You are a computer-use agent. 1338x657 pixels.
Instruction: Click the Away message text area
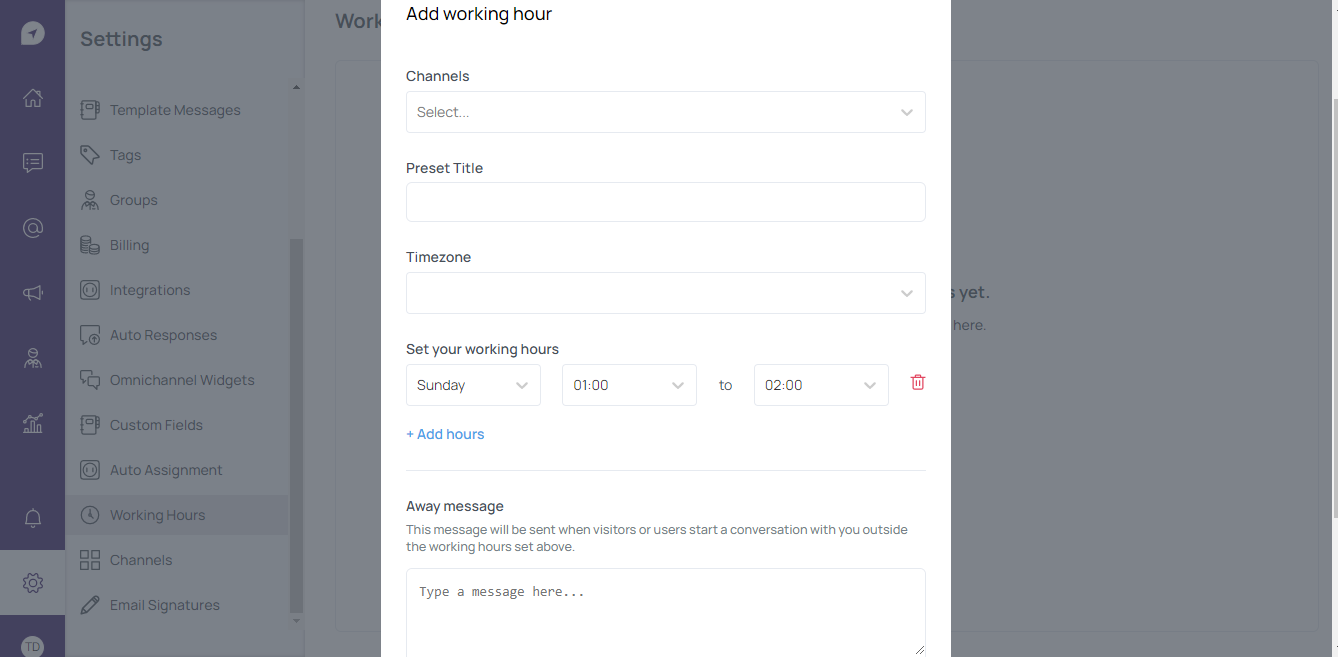(x=665, y=612)
